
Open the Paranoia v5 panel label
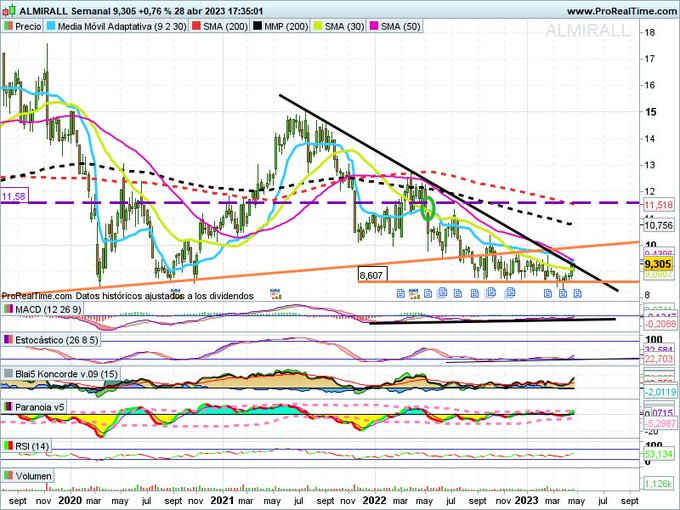point(40,407)
